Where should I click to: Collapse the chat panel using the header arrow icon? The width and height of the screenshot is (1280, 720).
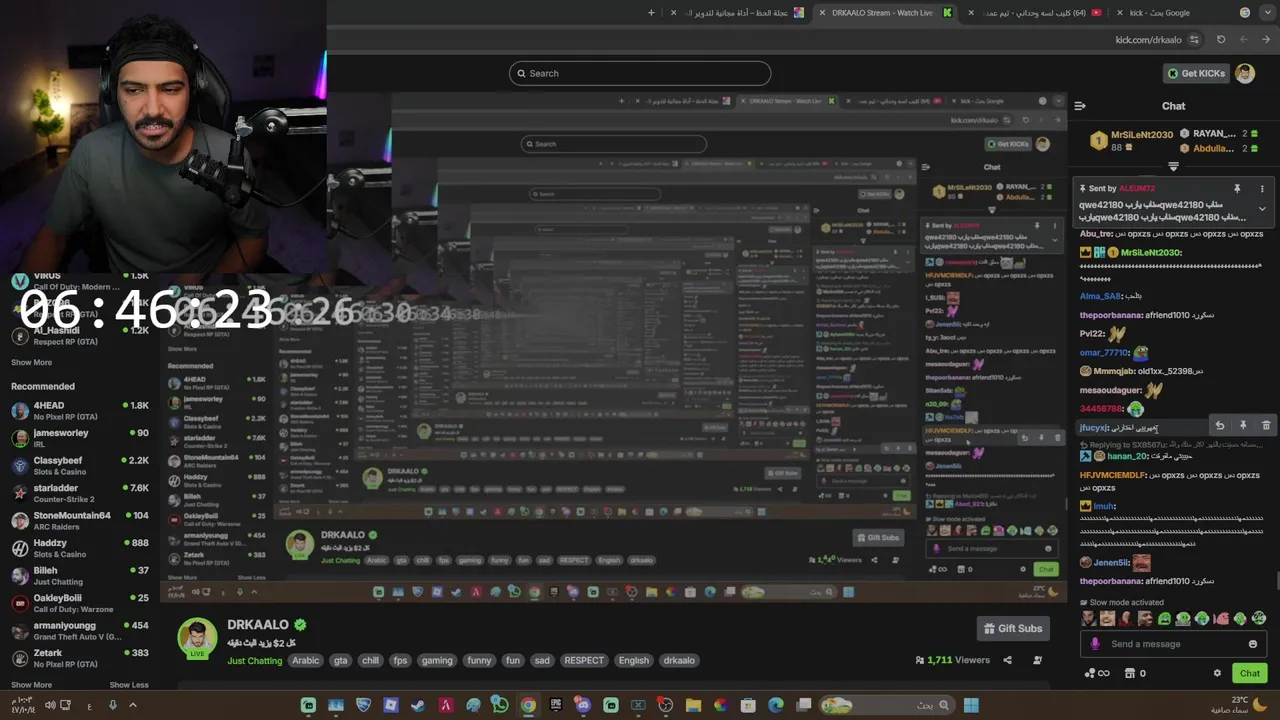pos(1080,106)
